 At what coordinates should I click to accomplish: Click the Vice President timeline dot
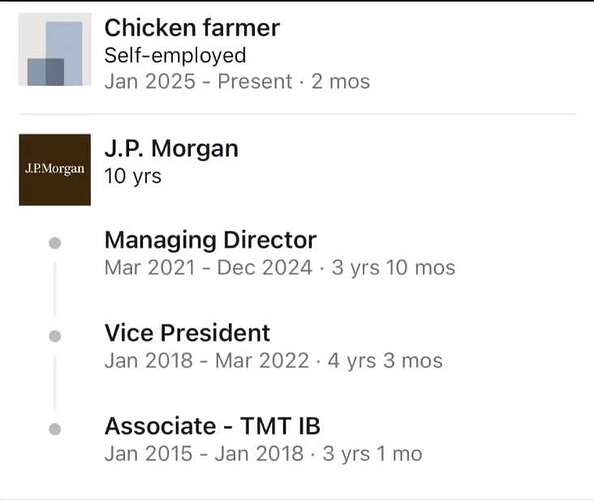pyautogui.click(x=55, y=336)
